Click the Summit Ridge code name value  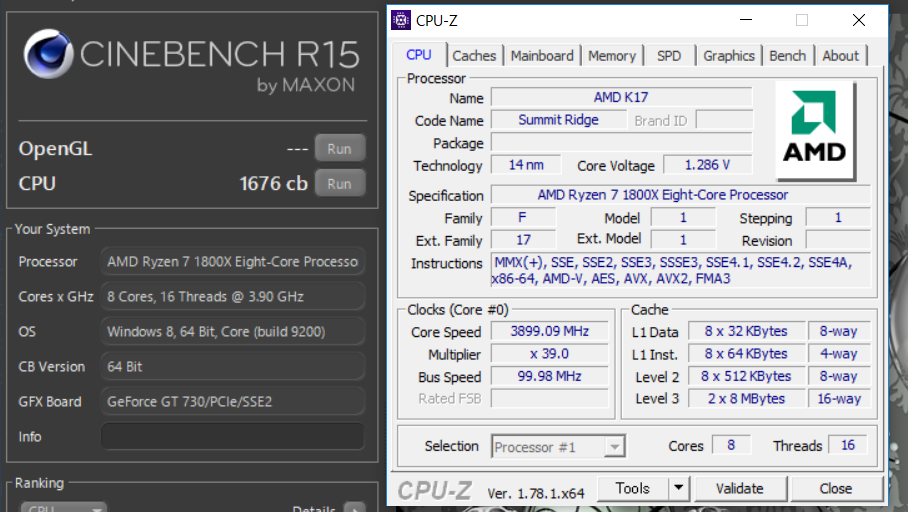[559, 120]
